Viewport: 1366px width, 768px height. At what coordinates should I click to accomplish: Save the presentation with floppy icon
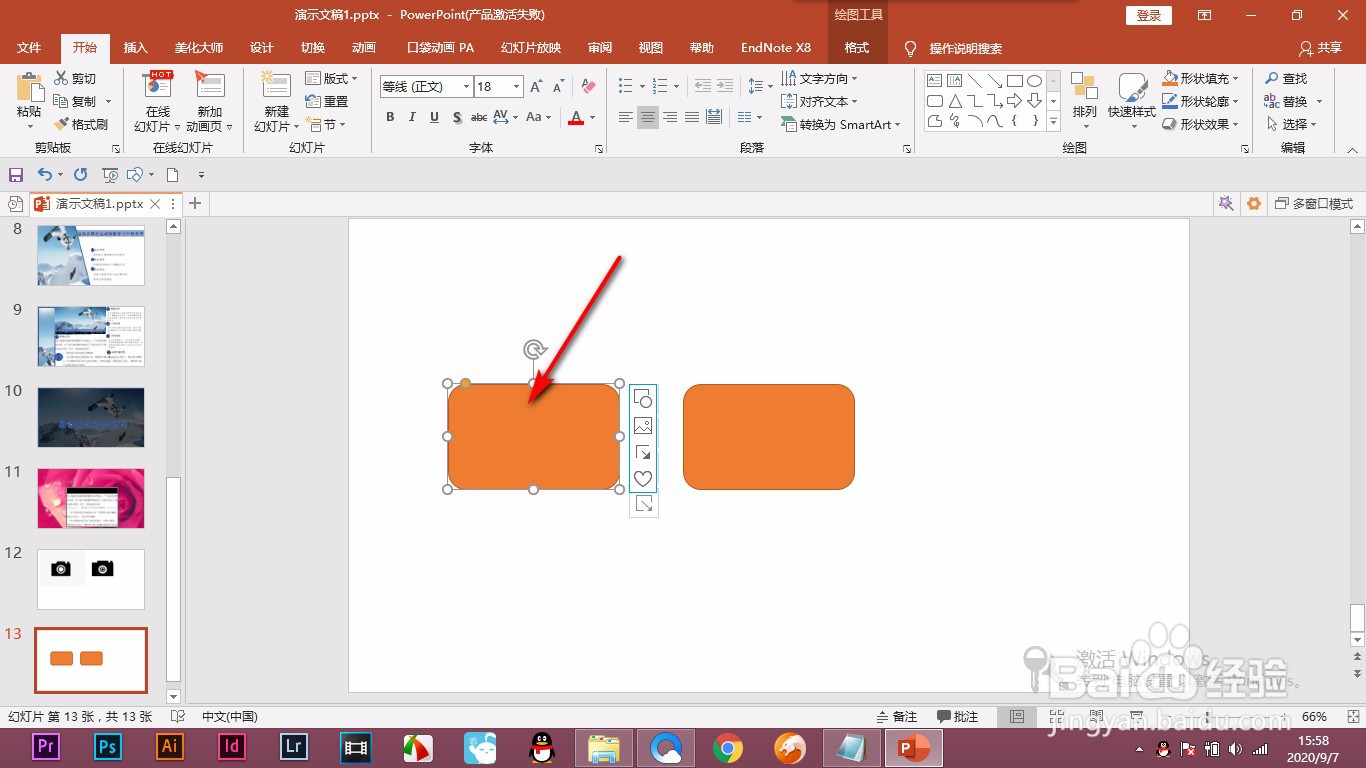click(16, 175)
